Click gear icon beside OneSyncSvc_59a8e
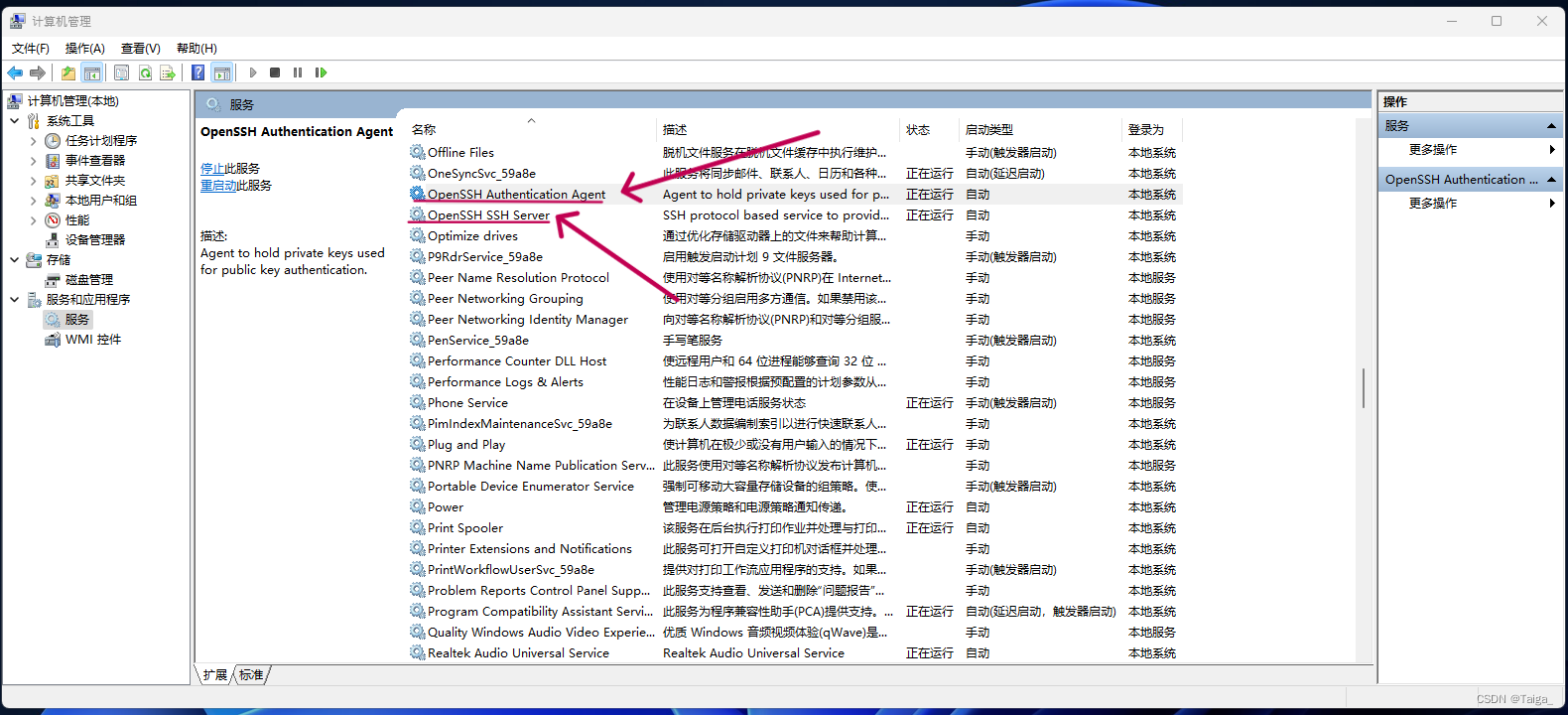This screenshot has width=1568, height=715. (418, 173)
